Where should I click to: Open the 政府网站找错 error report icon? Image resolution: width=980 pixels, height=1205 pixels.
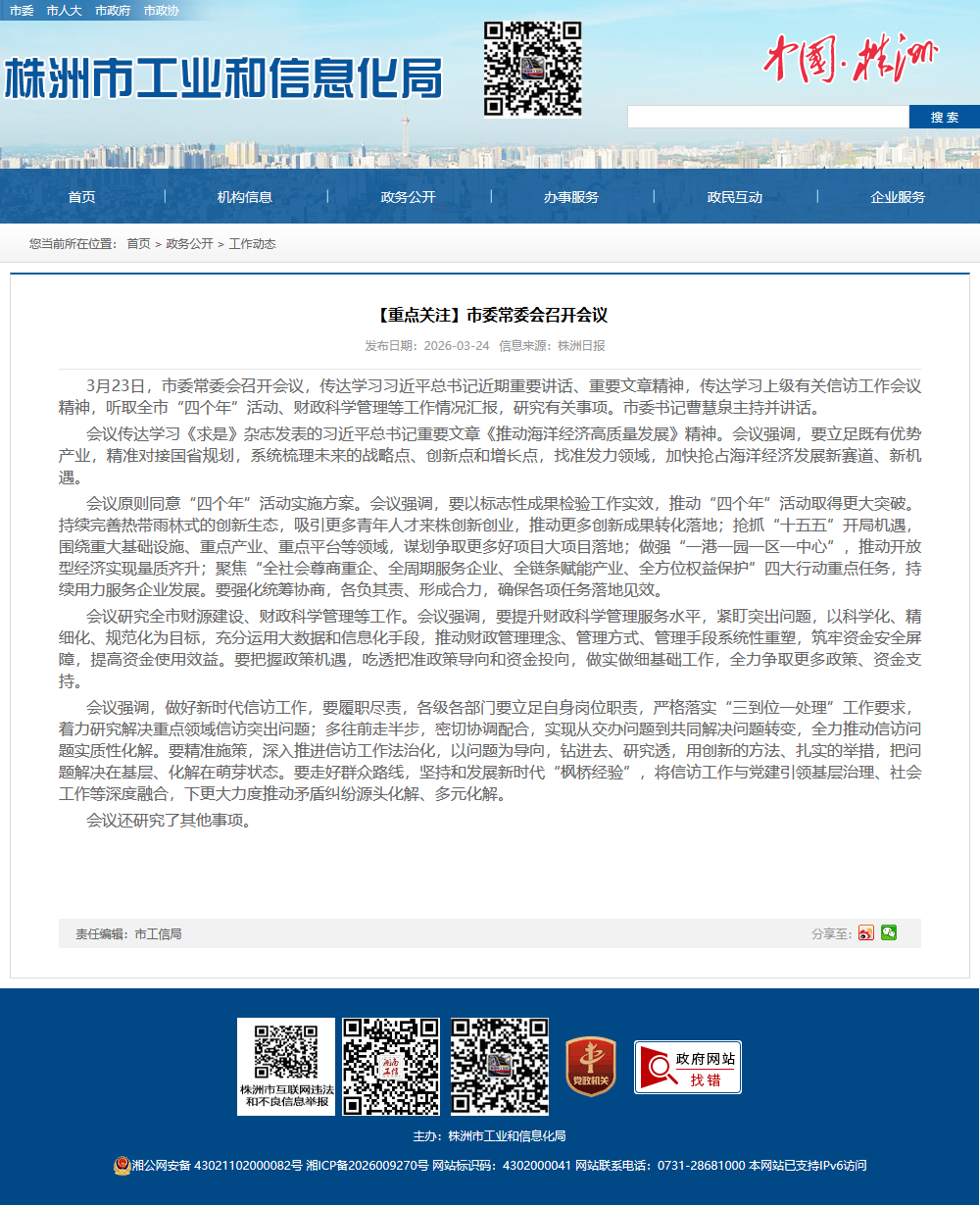coord(688,1068)
